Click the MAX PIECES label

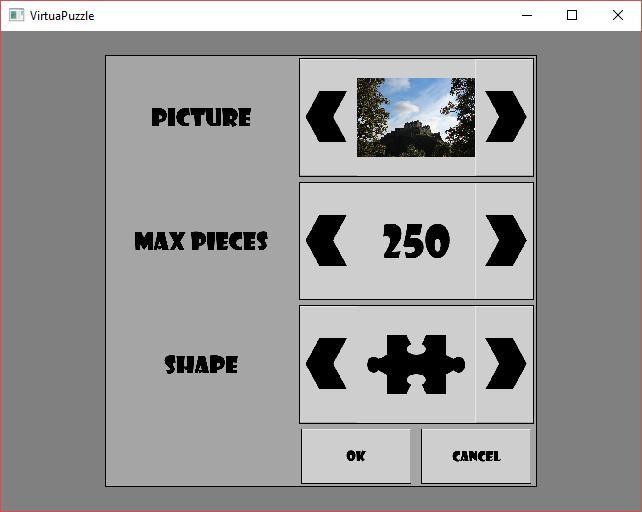(x=201, y=241)
